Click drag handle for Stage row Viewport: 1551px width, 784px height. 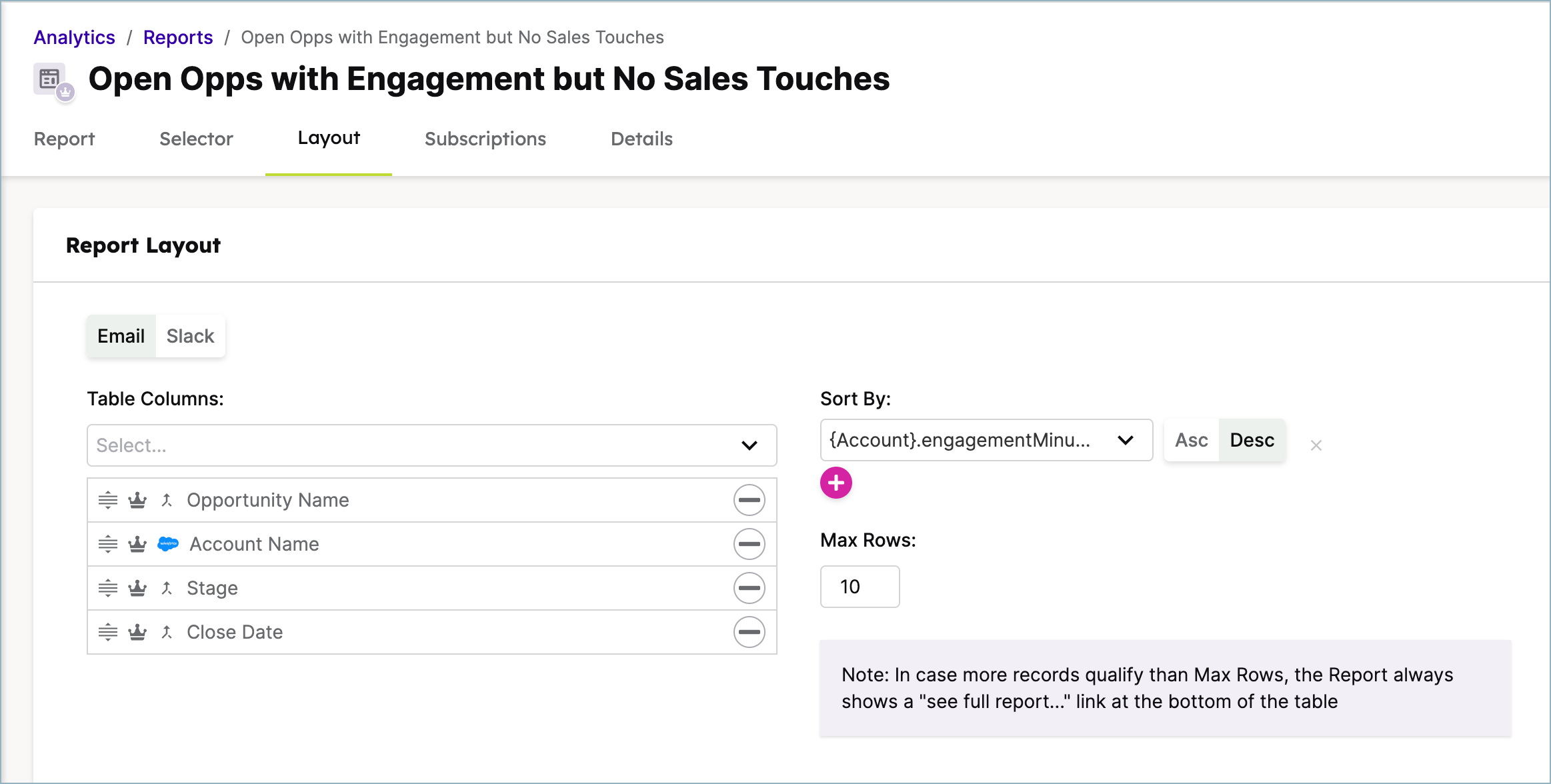coord(108,588)
